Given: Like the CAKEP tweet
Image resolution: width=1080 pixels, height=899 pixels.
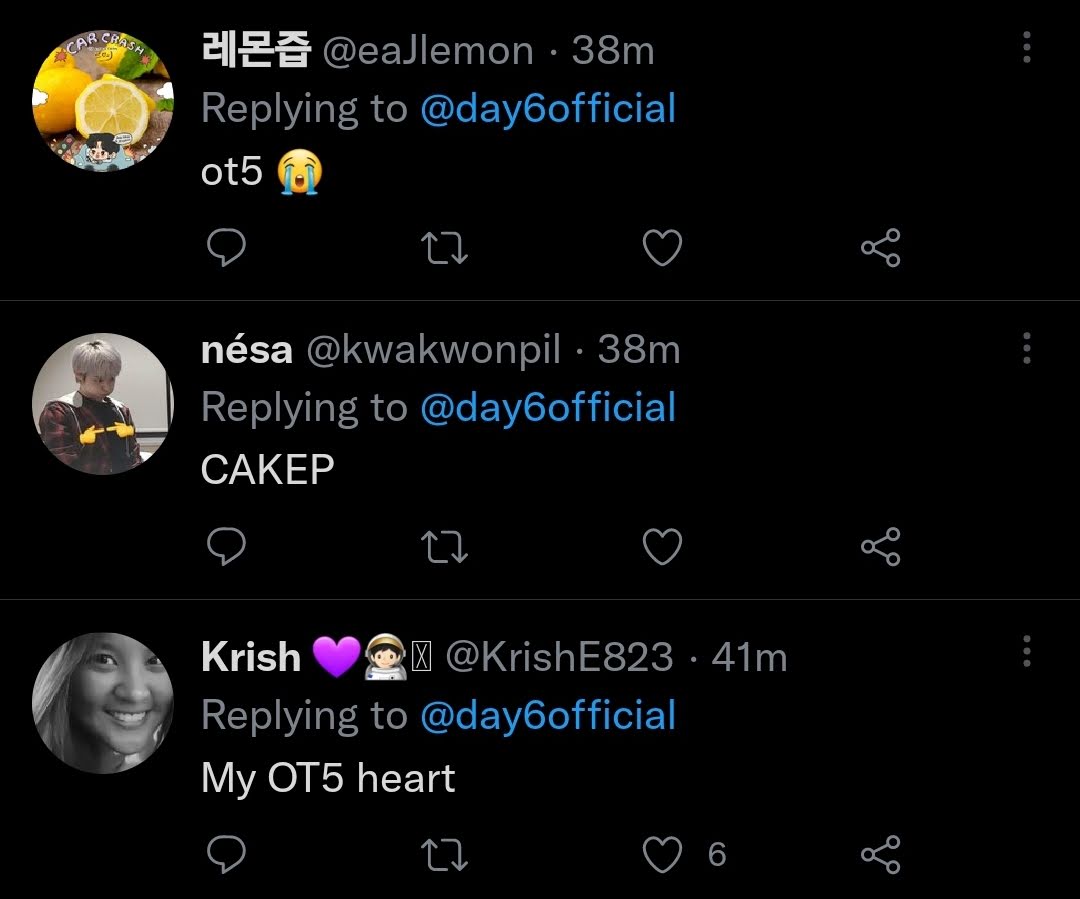Looking at the screenshot, I should tap(662, 547).
